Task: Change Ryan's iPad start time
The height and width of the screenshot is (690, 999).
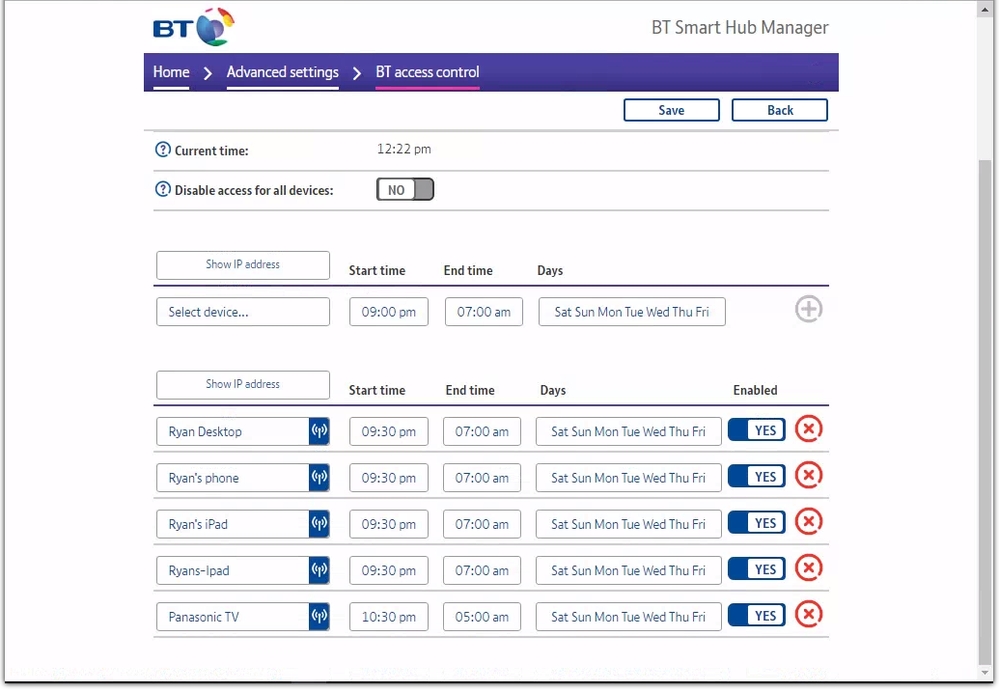Action: click(389, 524)
